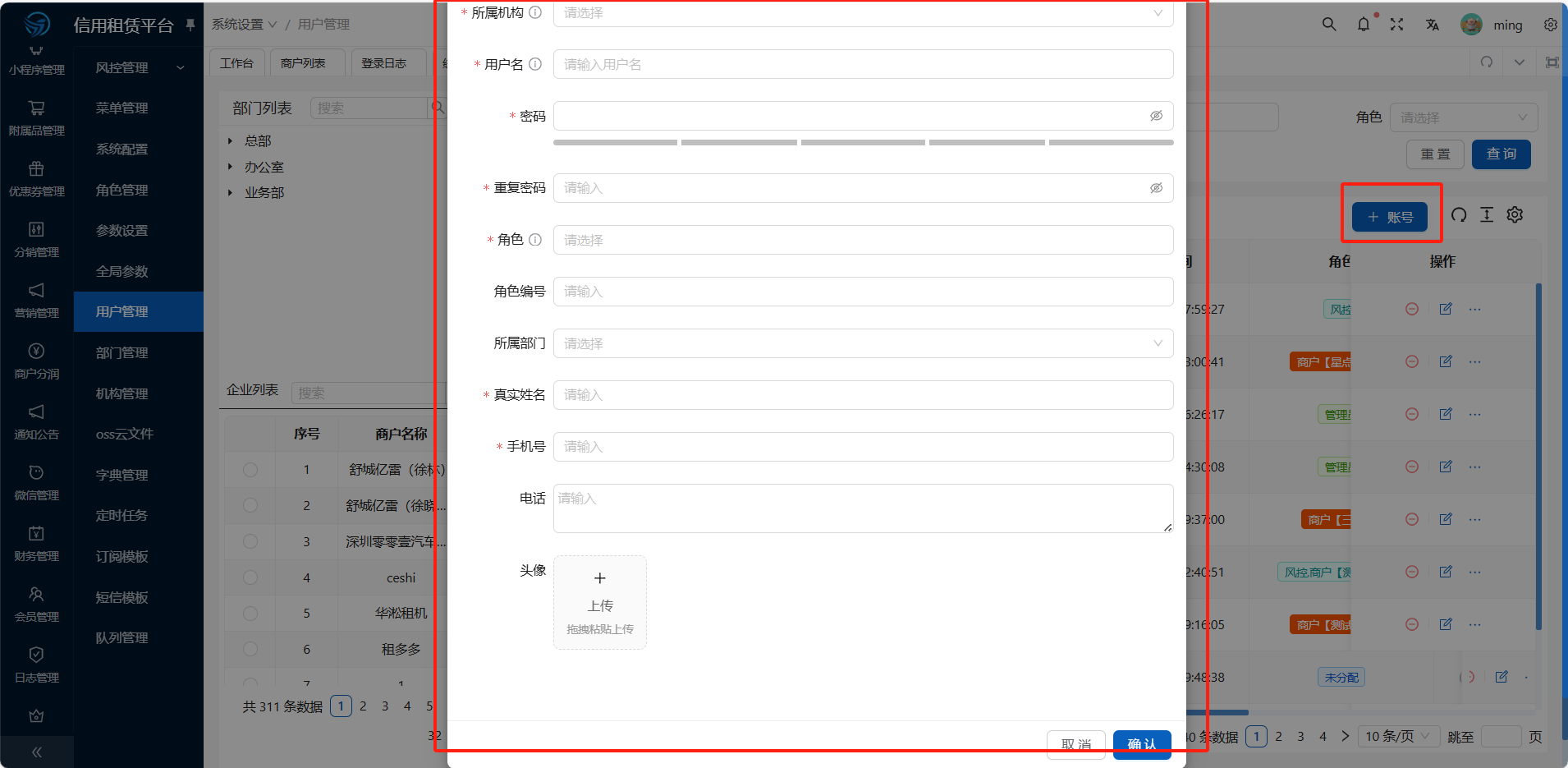Toggle password visibility in 密码 field
This screenshot has width=1568, height=768.
1156,116
